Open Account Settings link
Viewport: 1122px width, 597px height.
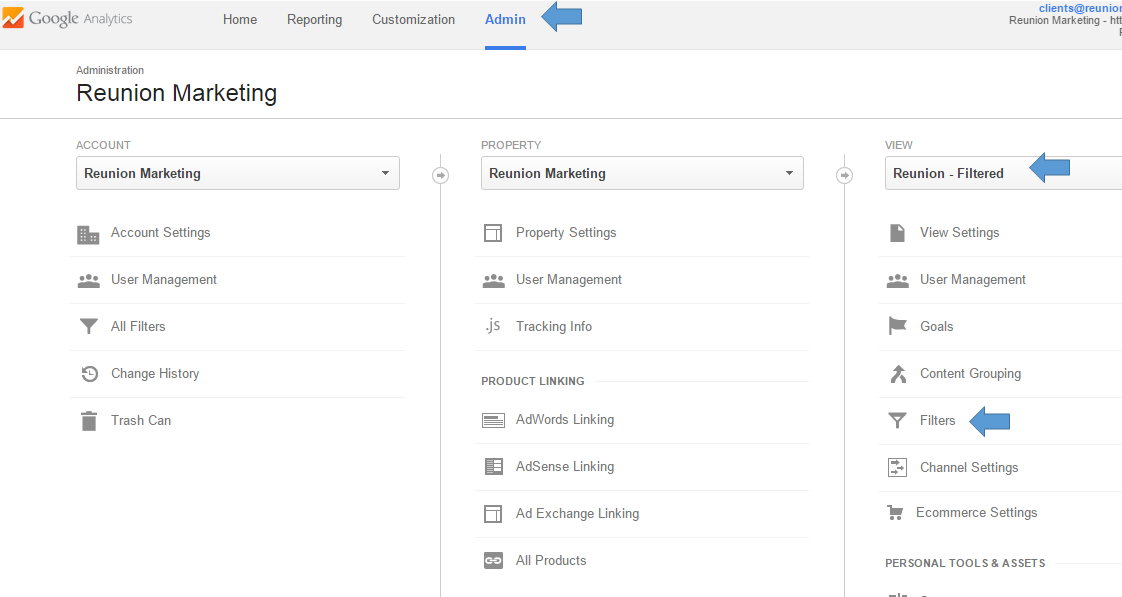160,233
